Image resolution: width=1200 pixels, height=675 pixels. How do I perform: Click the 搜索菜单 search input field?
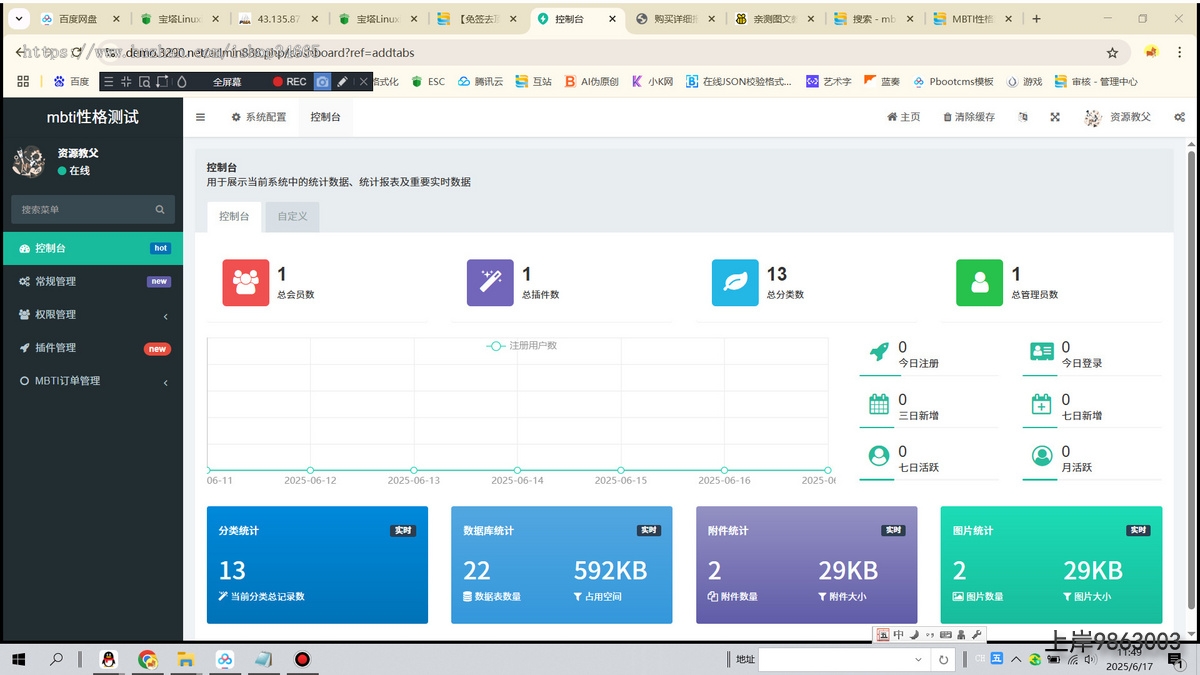(x=82, y=210)
